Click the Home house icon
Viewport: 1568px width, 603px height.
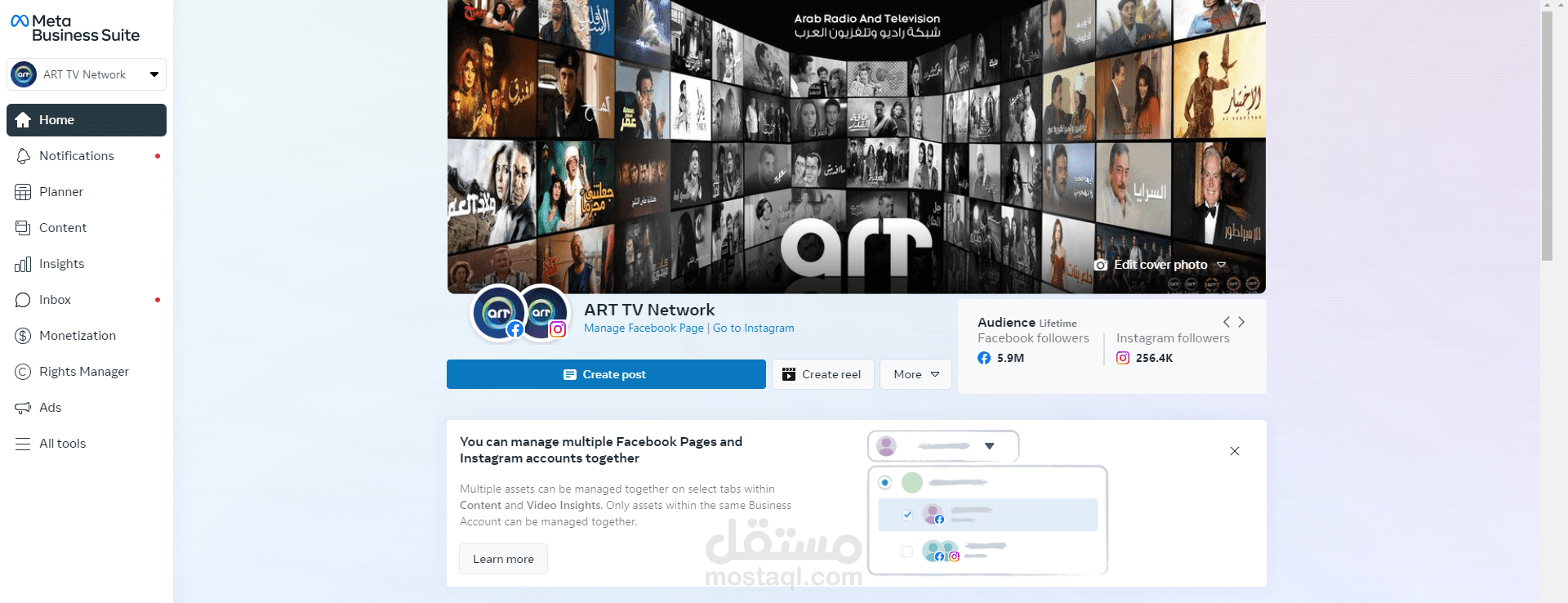(x=23, y=120)
